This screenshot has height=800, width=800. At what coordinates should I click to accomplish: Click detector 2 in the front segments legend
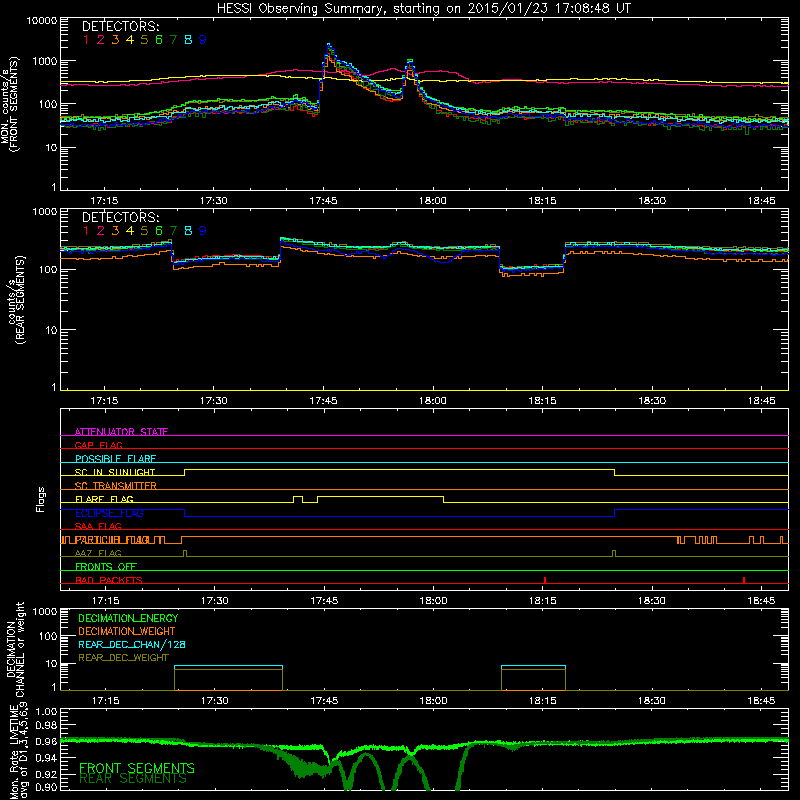coord(101,40)
